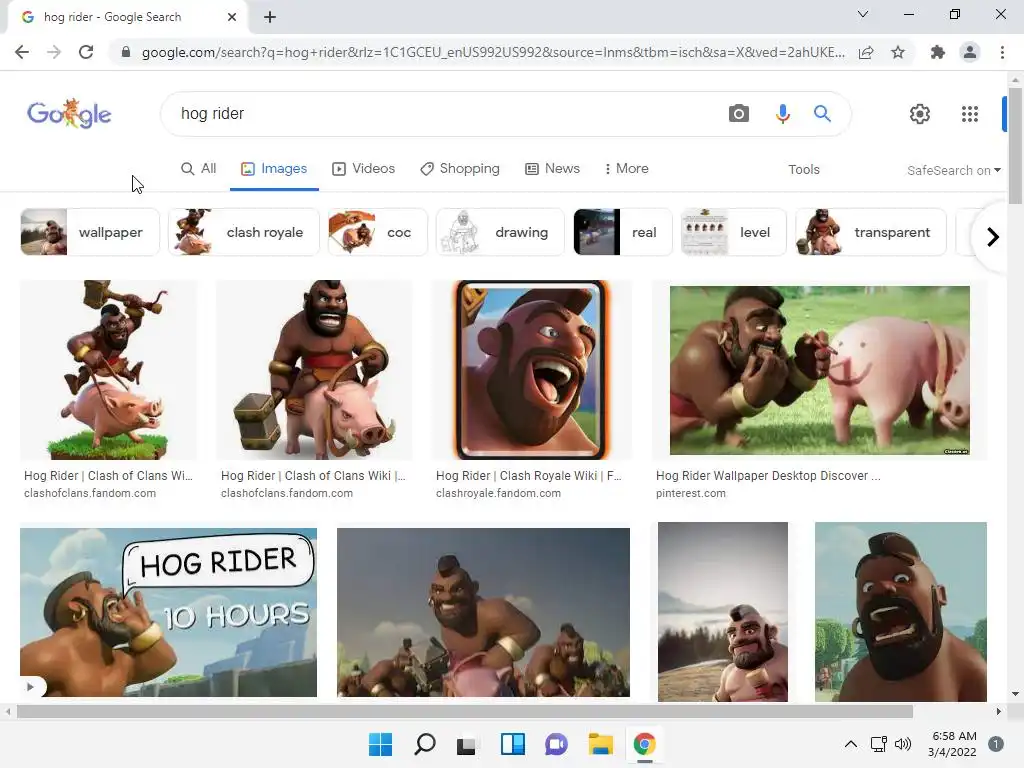
Task: Open Google quick settings gear
Action: pos(920,114)
